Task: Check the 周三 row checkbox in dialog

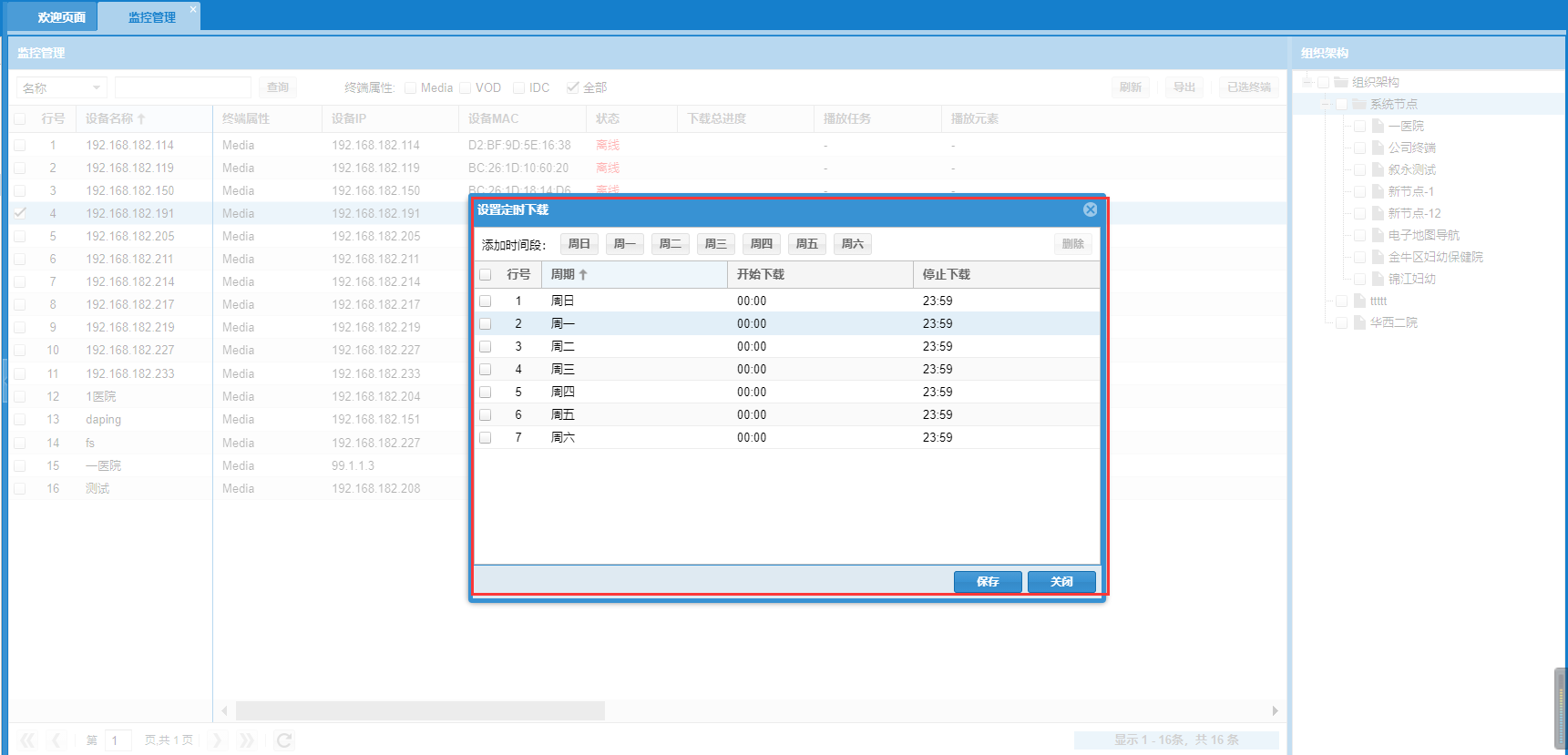Action: click(486, 369)
